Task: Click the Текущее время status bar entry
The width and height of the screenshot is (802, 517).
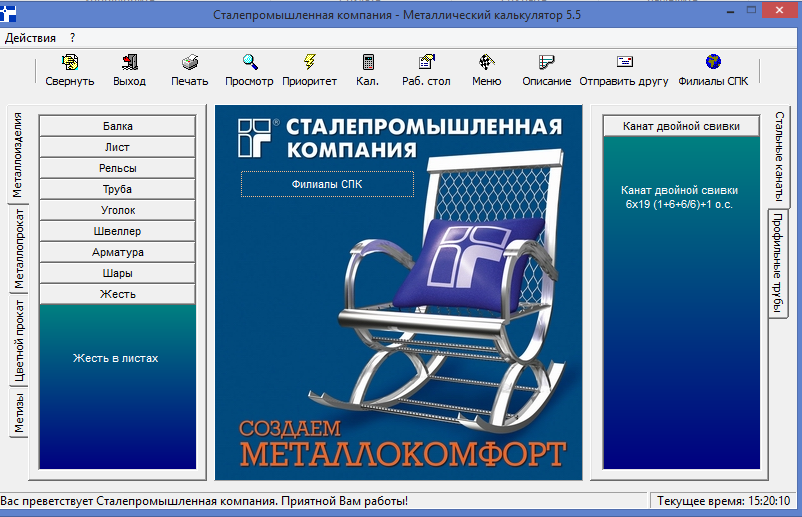Action: pos(723,501)
